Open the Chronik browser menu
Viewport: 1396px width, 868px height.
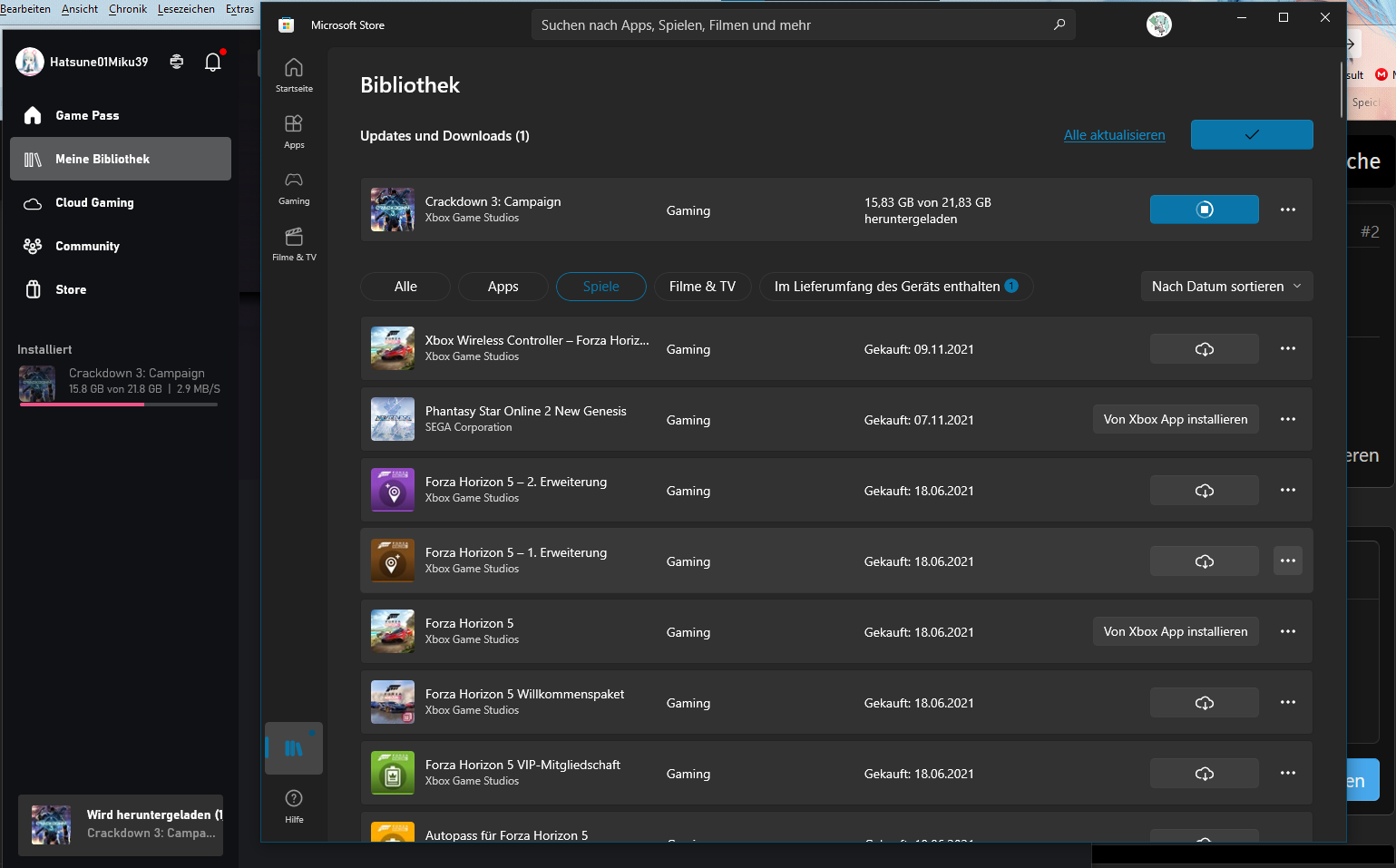128,9
